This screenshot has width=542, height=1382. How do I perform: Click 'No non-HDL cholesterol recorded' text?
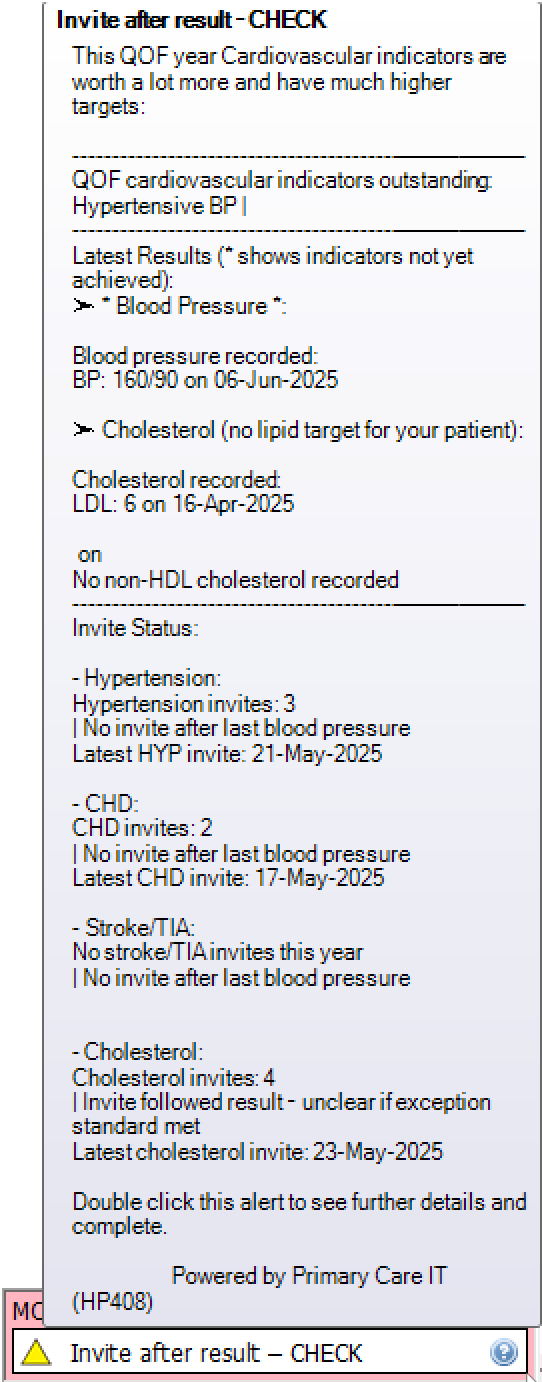235,579
